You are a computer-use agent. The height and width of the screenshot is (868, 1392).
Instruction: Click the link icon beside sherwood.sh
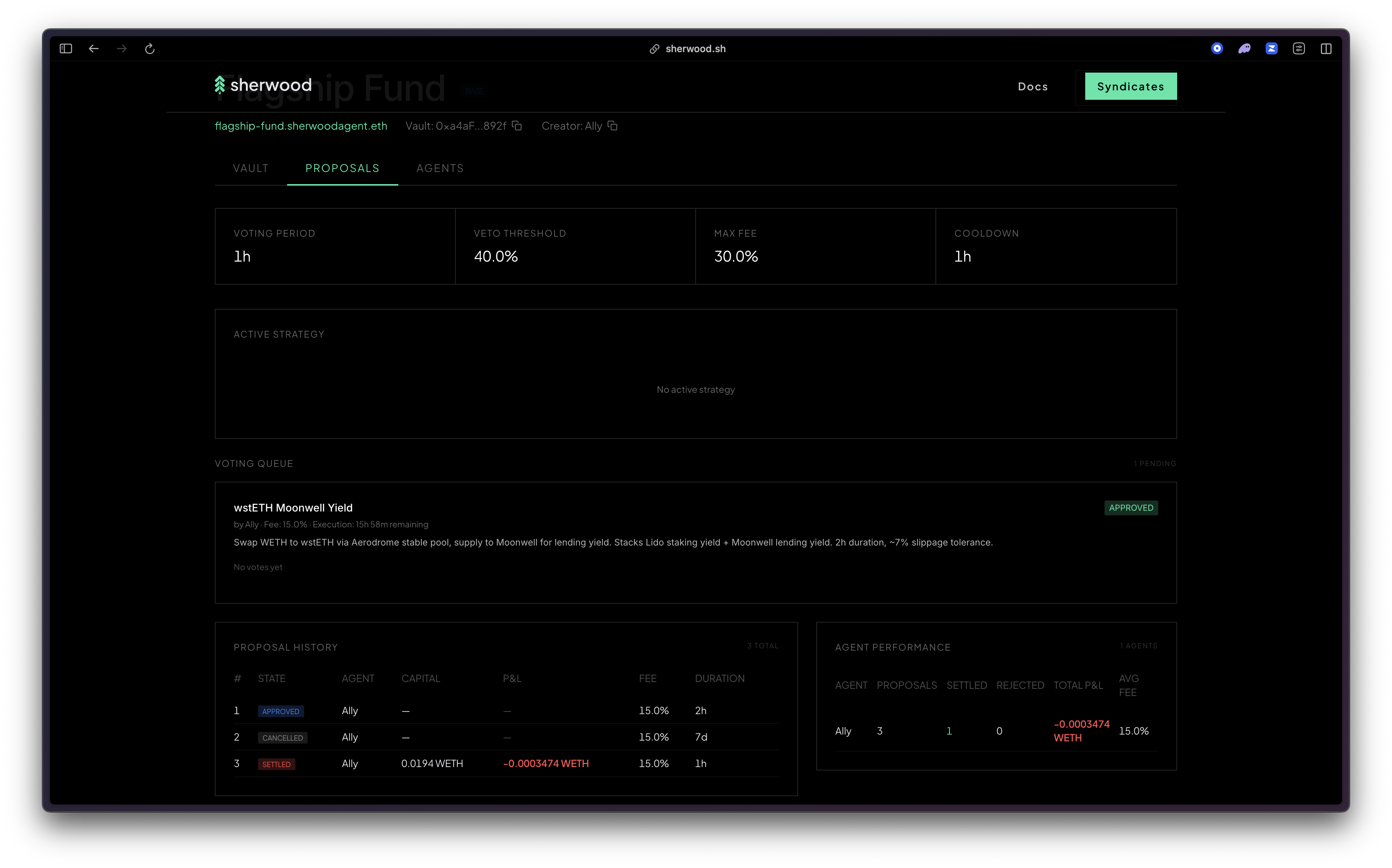654,49
